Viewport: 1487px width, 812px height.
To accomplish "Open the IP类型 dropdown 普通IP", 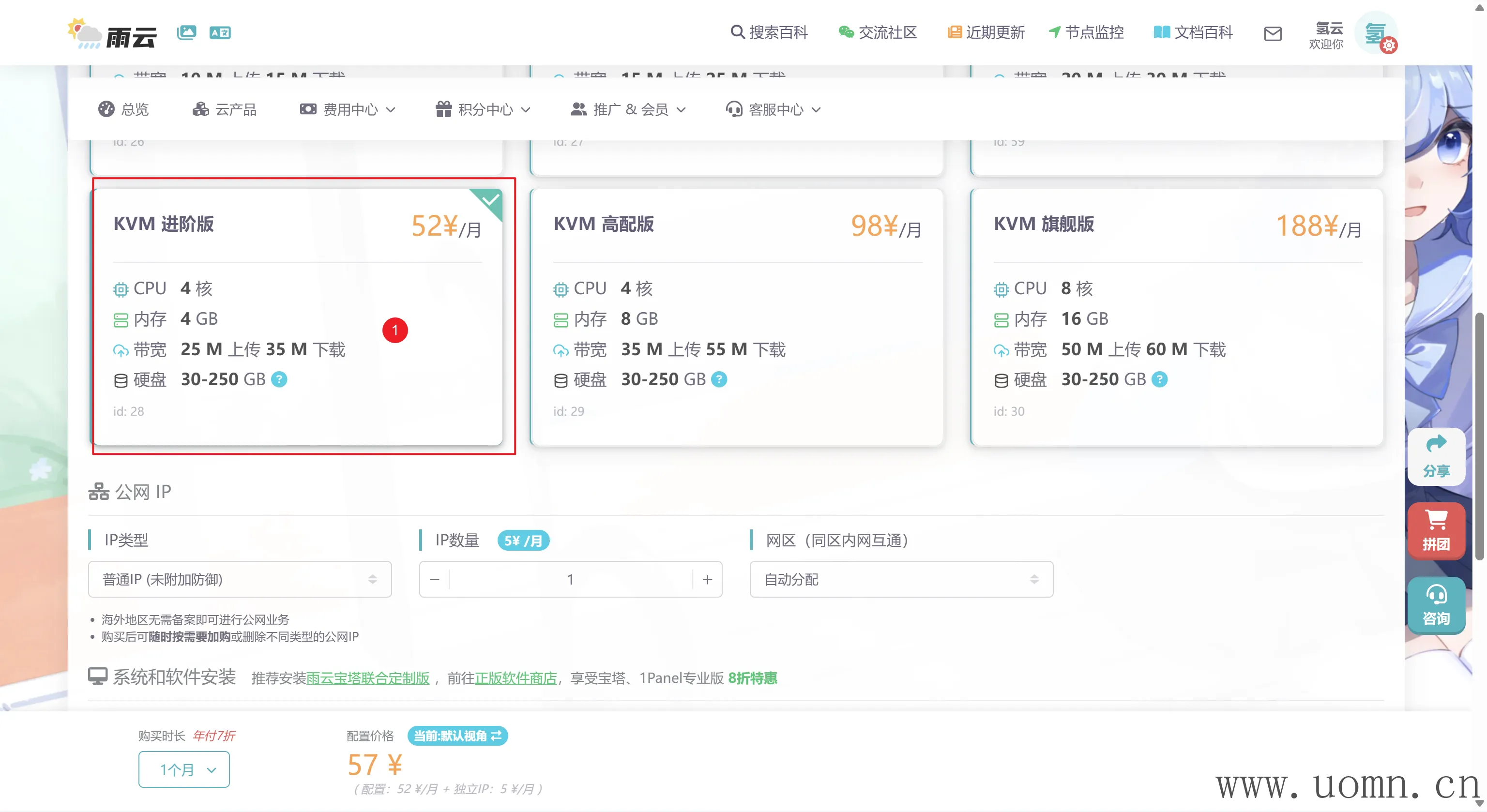I will tap(240, 579).
